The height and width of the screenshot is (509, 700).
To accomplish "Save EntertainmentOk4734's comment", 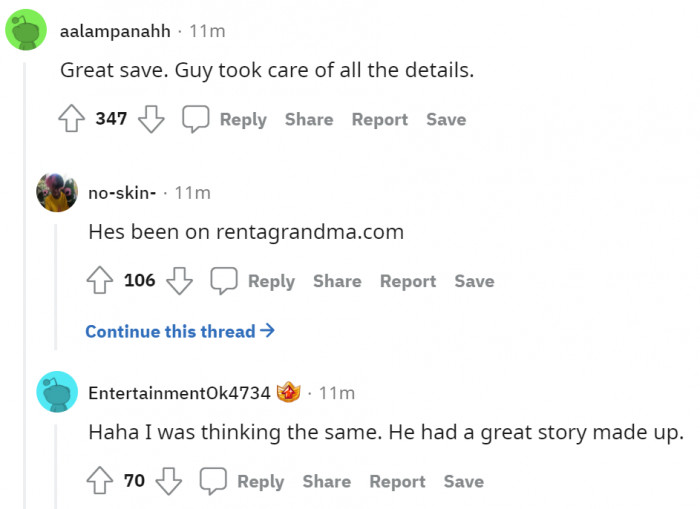I will pos(464,481).
